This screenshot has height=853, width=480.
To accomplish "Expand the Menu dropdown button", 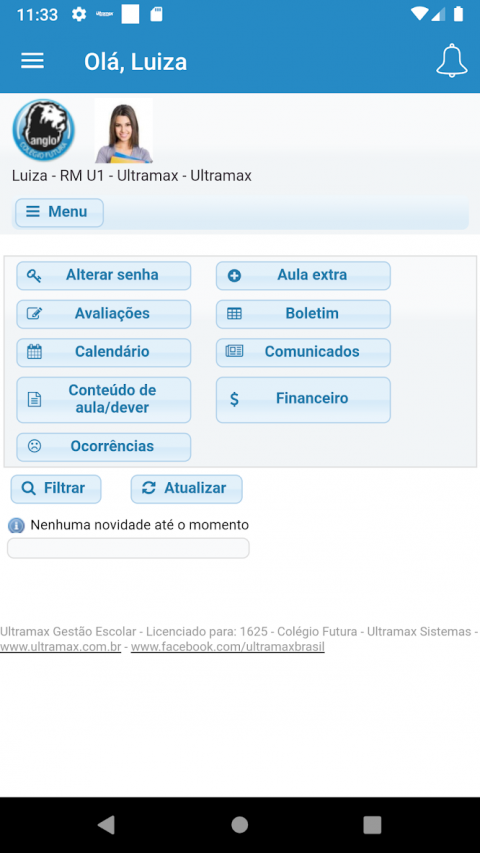I will click(59, 212).
